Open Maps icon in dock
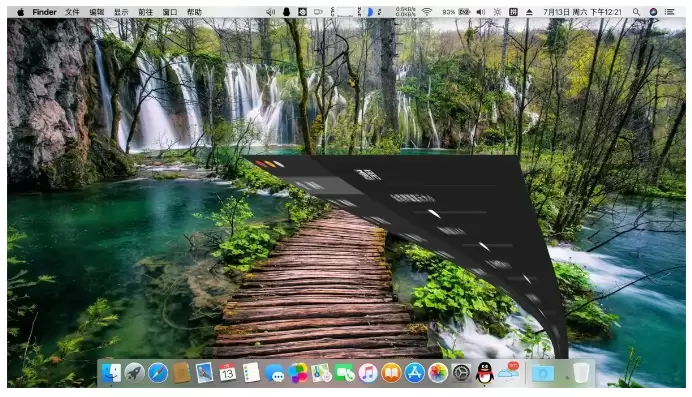The width and height of the screenshot is (692, 397). point(321,373)
